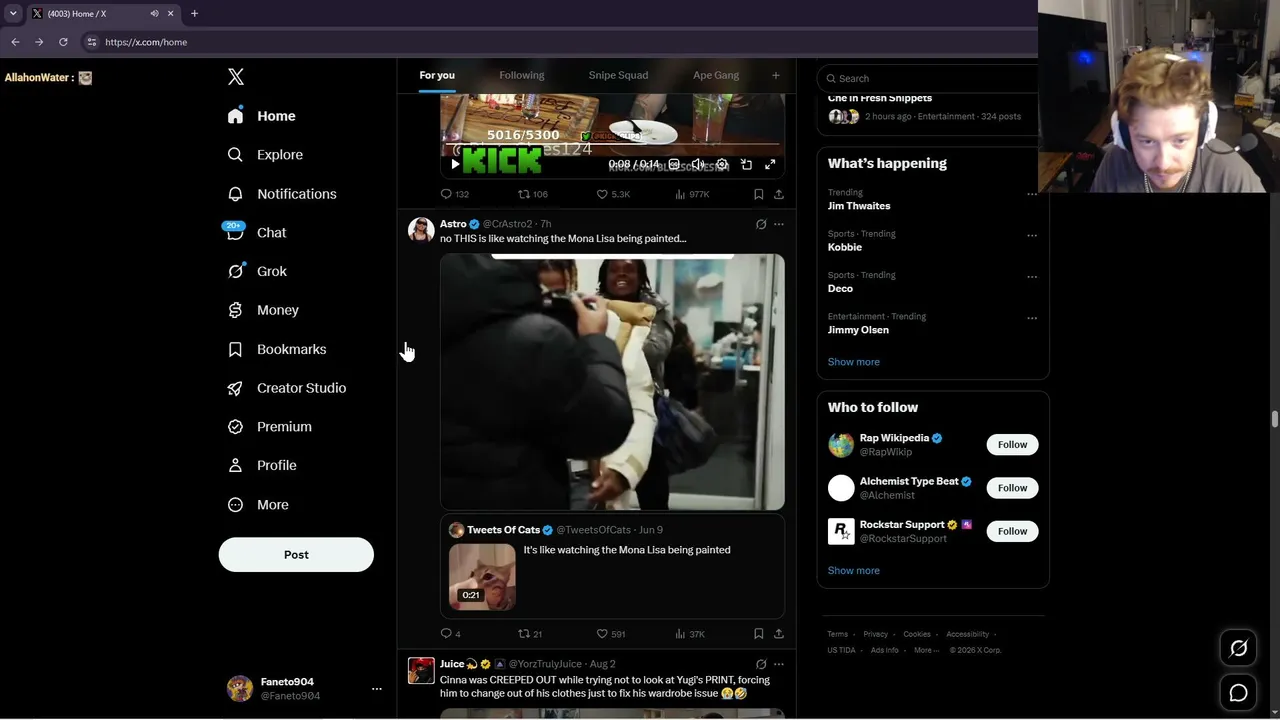
Task: Bookmark Astro's Mona Lisa post
Action: pyautogui.click(x=759, y=634)
